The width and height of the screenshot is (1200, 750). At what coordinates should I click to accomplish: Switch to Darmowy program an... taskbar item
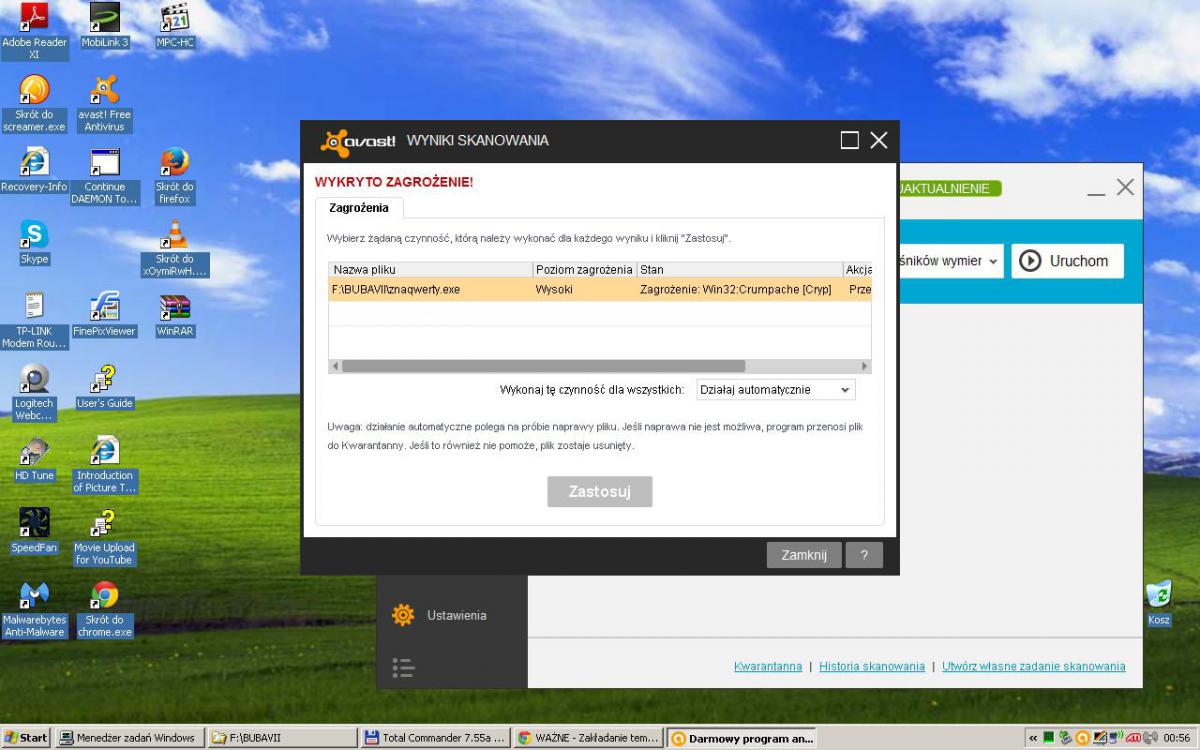(x=741, y=738)
